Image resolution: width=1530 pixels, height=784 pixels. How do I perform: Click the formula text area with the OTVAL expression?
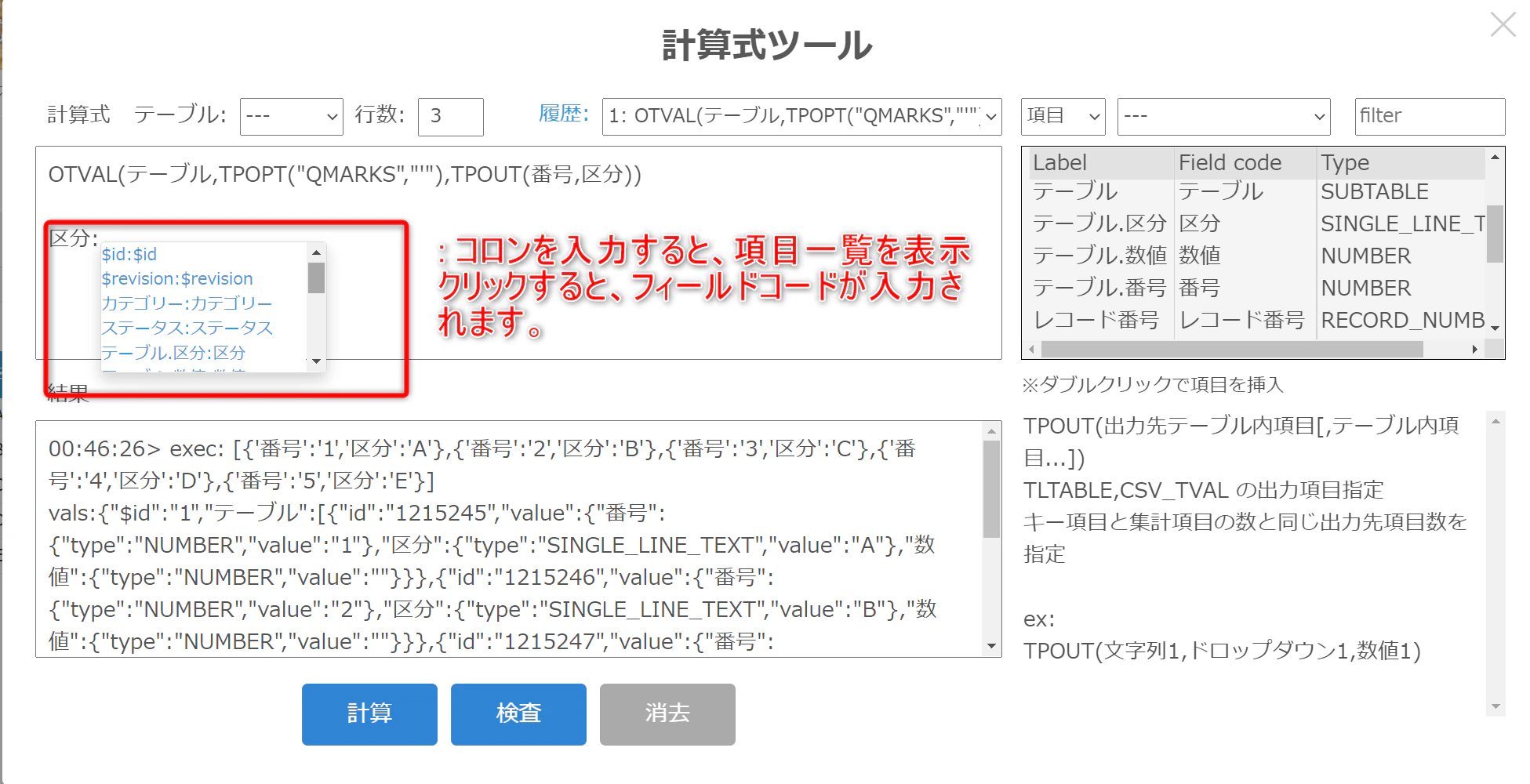point(518,252)
